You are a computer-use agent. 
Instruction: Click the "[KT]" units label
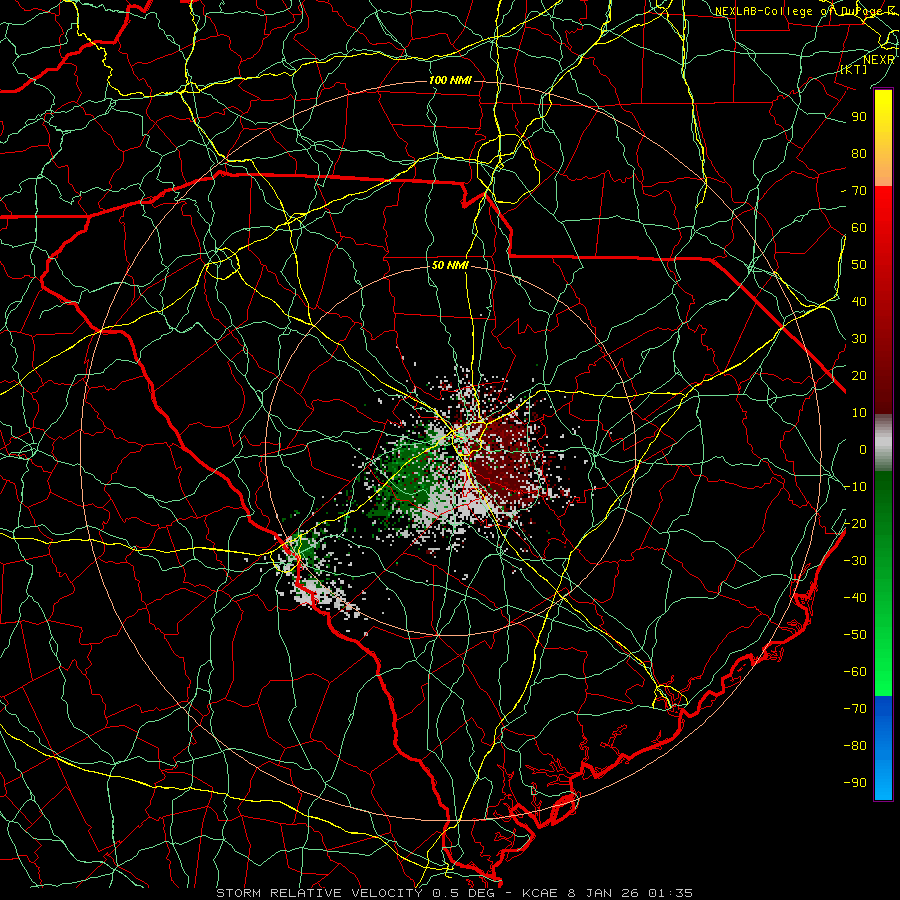pos(854,69)
